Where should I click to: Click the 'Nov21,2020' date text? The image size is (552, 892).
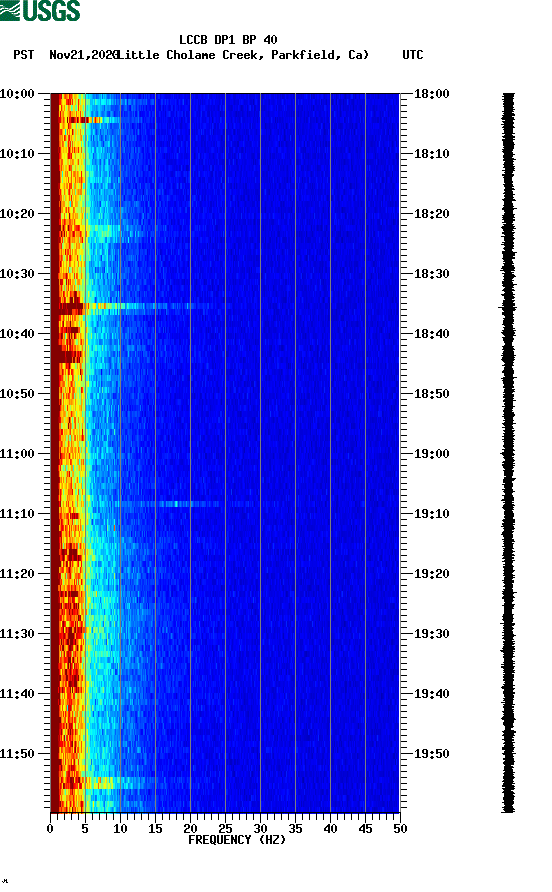point(83,55)
